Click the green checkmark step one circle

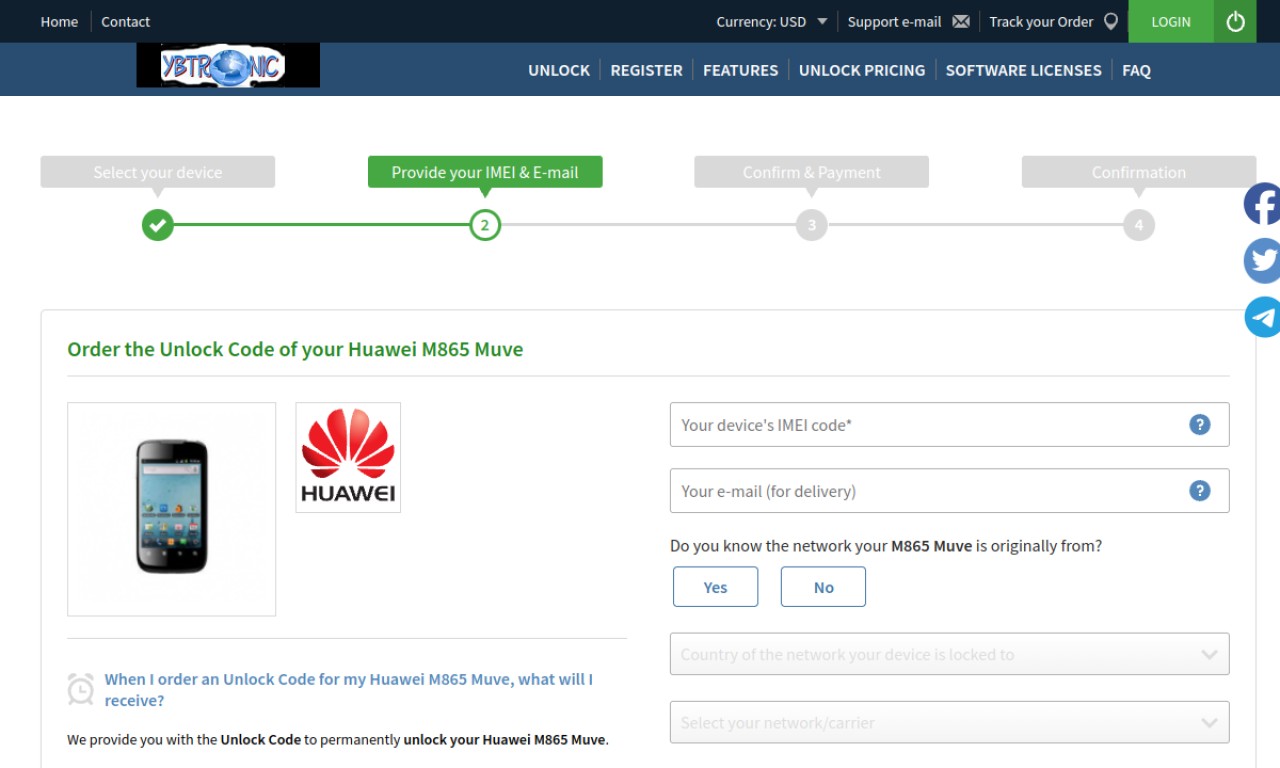pos(157,225)
